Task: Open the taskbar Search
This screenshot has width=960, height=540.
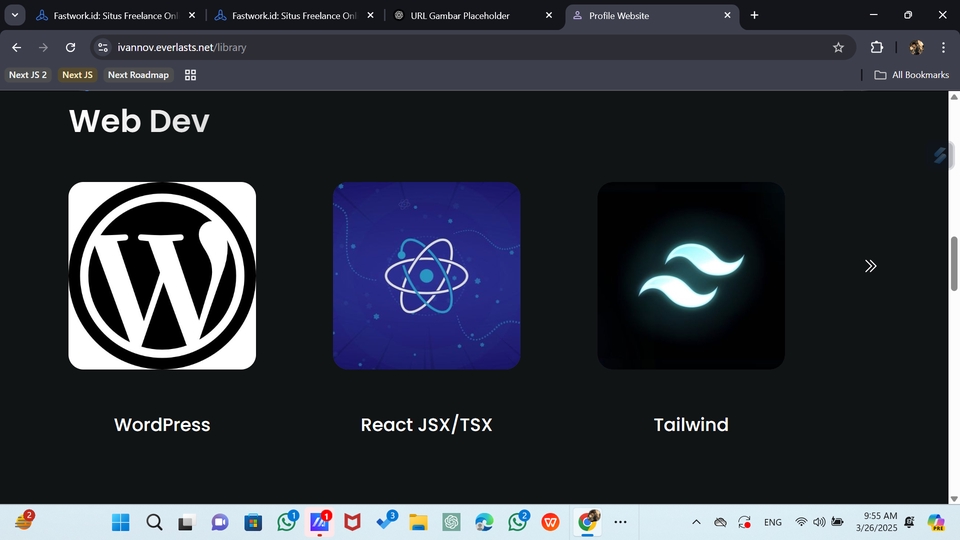Action: point(154,522)
